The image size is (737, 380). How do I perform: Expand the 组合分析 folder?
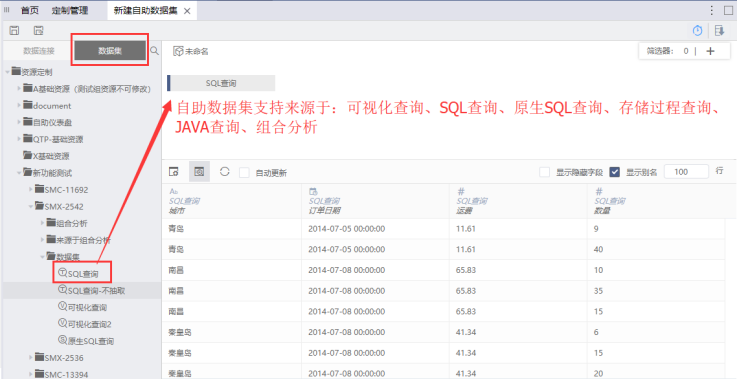point(42,222)
